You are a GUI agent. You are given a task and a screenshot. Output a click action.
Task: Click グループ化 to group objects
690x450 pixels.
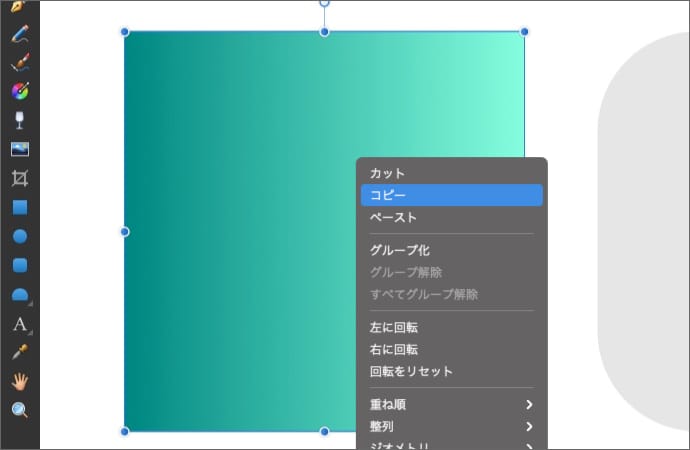(399, 250)
